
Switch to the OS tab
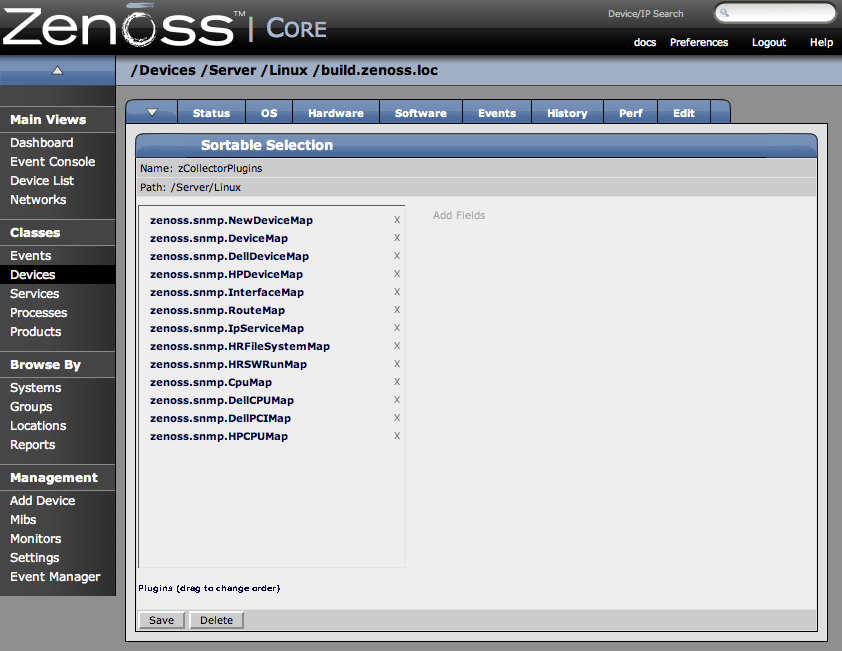point(269,113)
